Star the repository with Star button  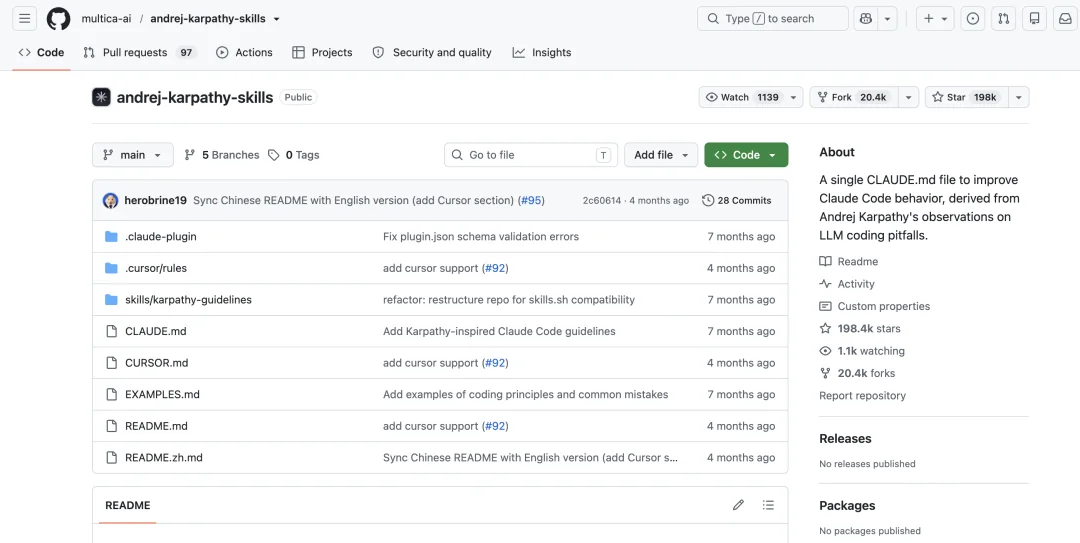(966, 97)
